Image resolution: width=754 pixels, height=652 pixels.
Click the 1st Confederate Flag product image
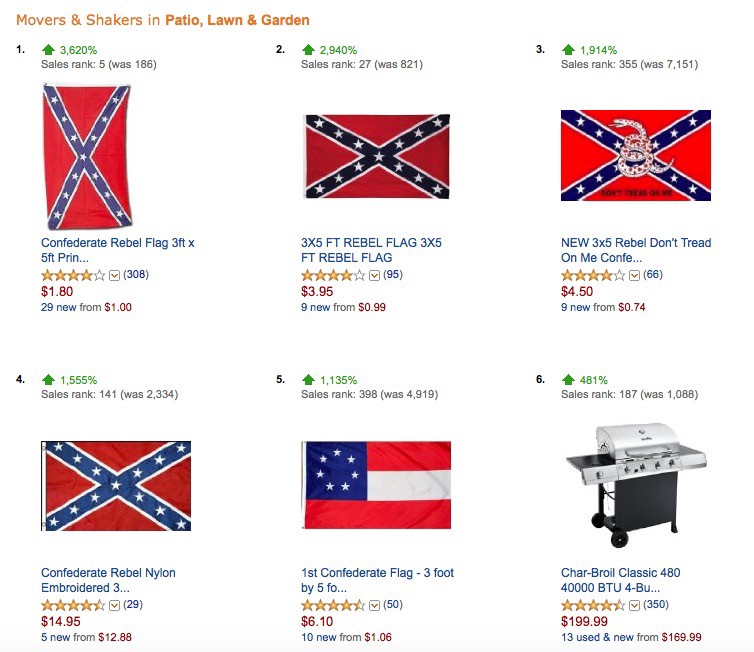[x=376, y=485]
